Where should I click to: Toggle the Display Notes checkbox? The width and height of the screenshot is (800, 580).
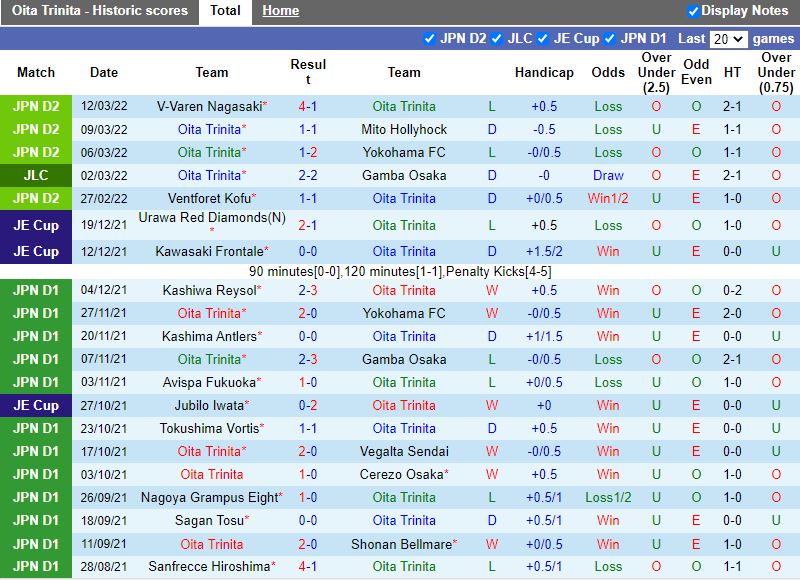point(693,11)
